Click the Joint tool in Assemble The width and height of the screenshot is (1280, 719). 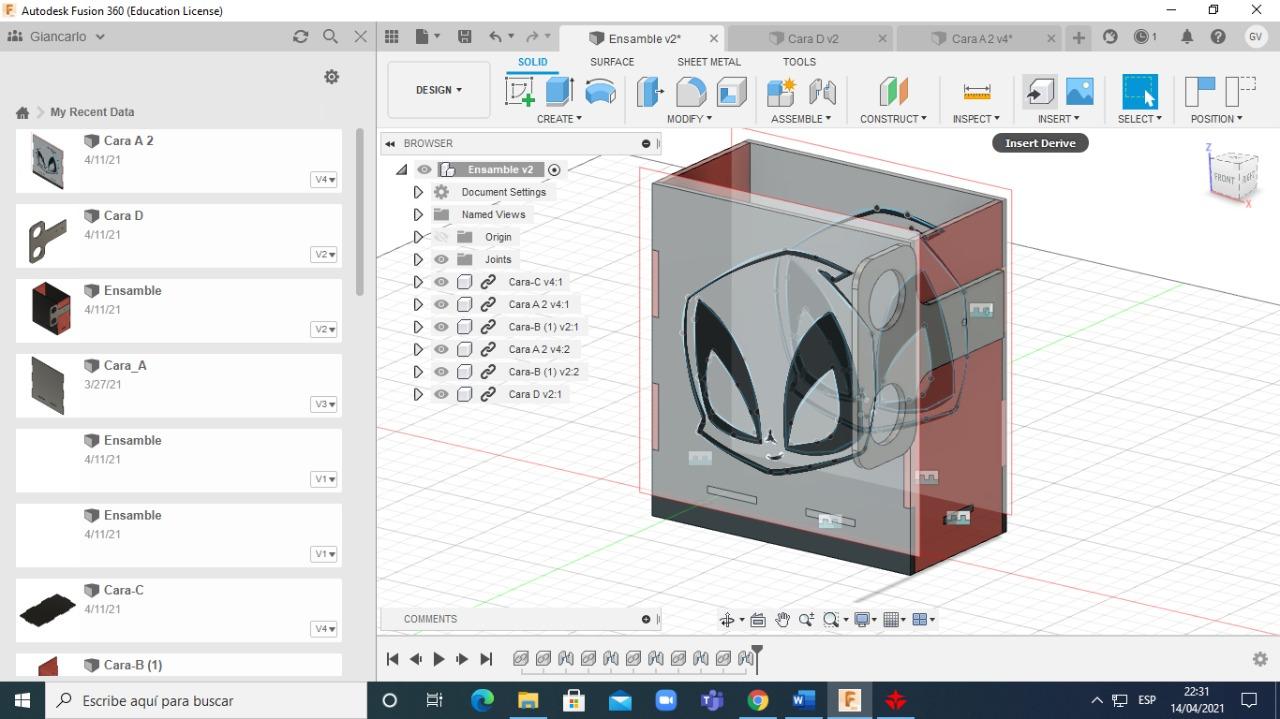tap(822, 92)
